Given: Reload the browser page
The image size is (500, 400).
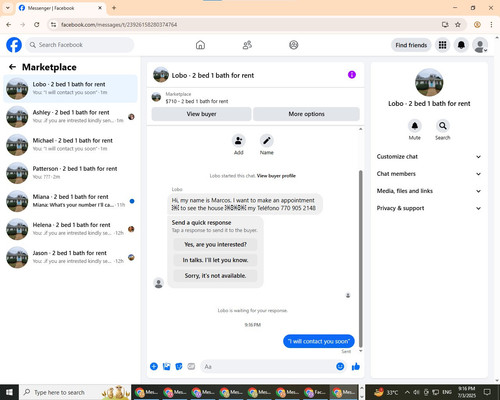Looking at the screenshot, I should (x=37, y=25).
